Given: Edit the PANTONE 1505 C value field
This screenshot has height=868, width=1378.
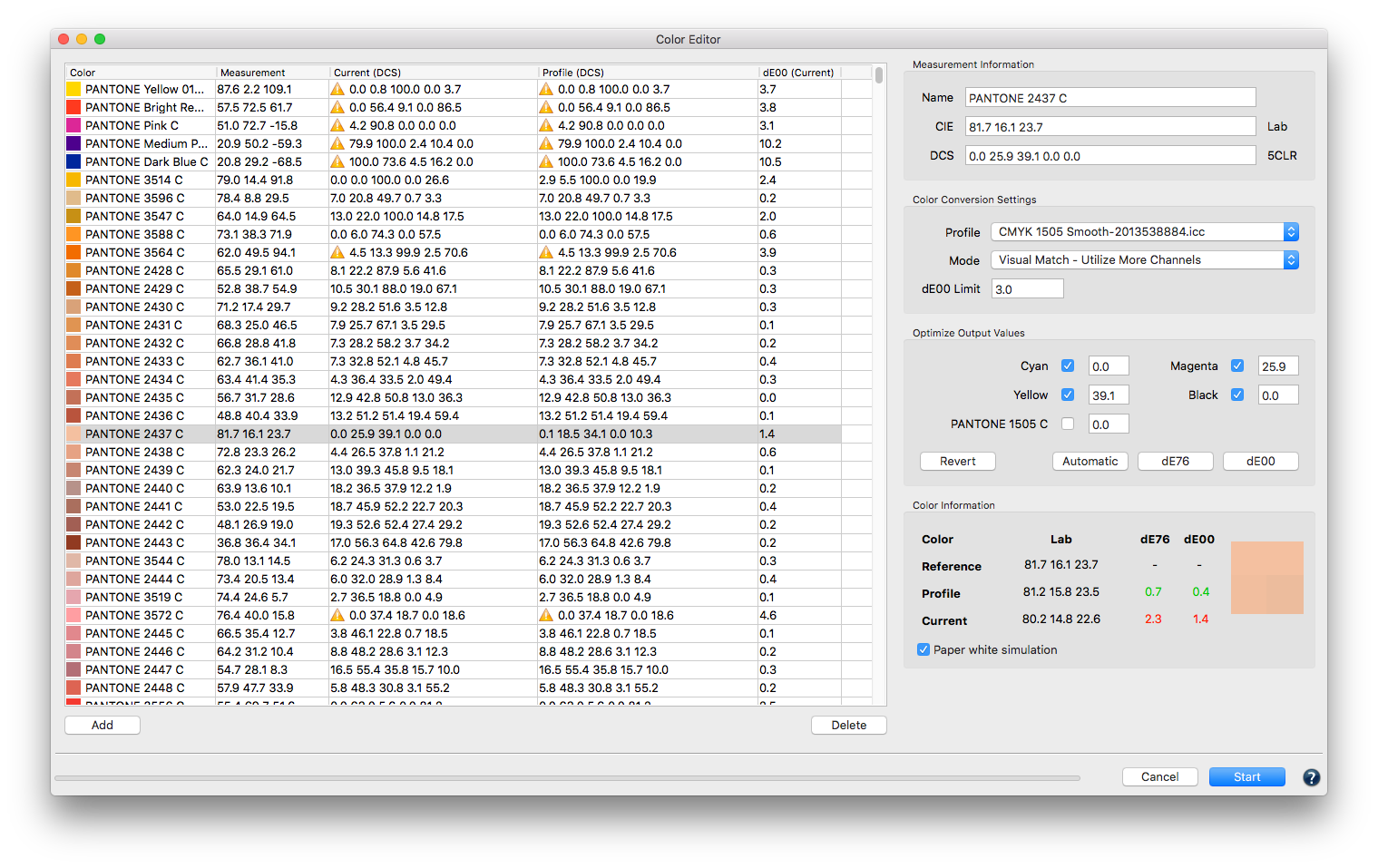Looking at the screenshot, I should [1109, 424].
